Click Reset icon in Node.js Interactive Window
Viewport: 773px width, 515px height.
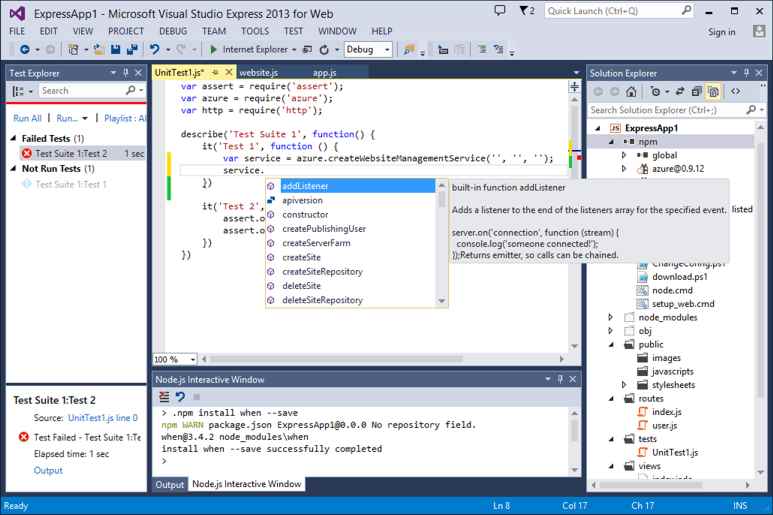[x=180, y=397]
